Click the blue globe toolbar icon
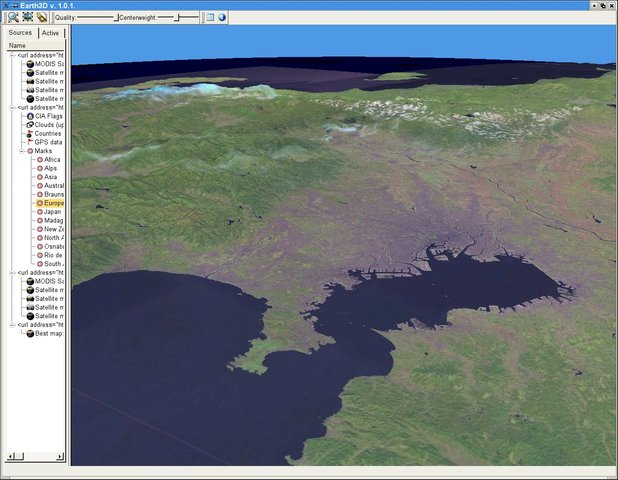618x480 pixels. (222, 17)
